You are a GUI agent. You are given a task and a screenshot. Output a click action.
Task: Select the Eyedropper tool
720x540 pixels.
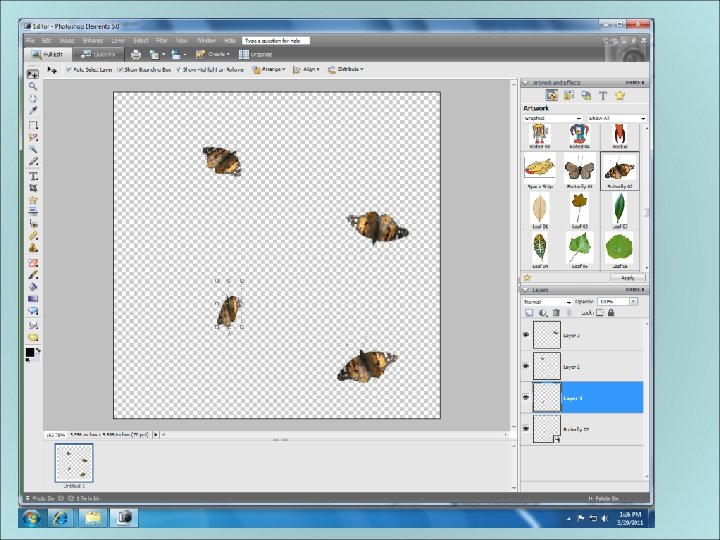(x=33, y=110)
